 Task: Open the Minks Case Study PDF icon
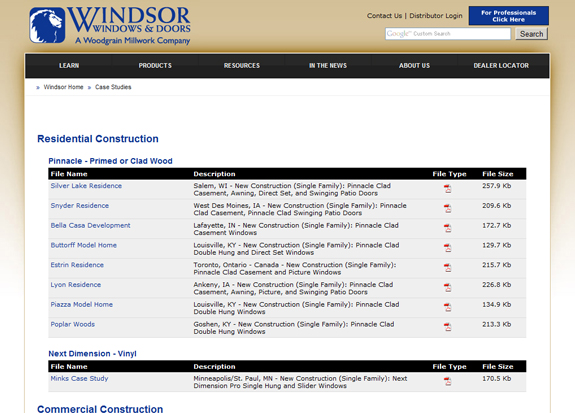tap(447, 382)
